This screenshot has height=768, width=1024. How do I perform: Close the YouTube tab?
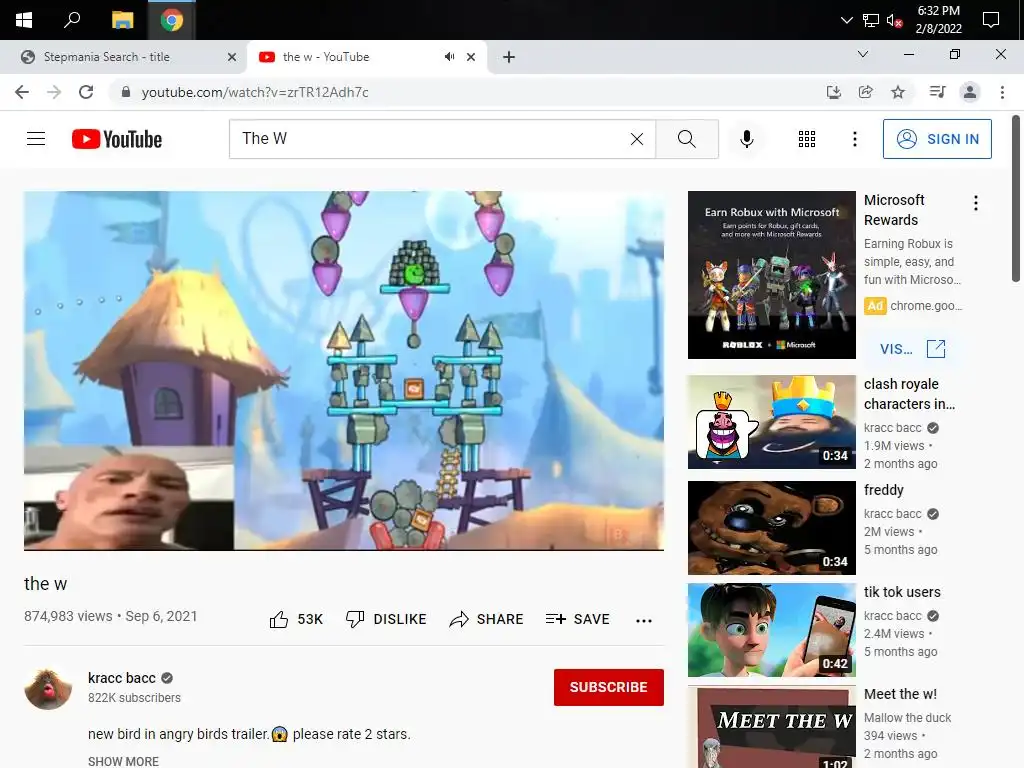(471, 57)
